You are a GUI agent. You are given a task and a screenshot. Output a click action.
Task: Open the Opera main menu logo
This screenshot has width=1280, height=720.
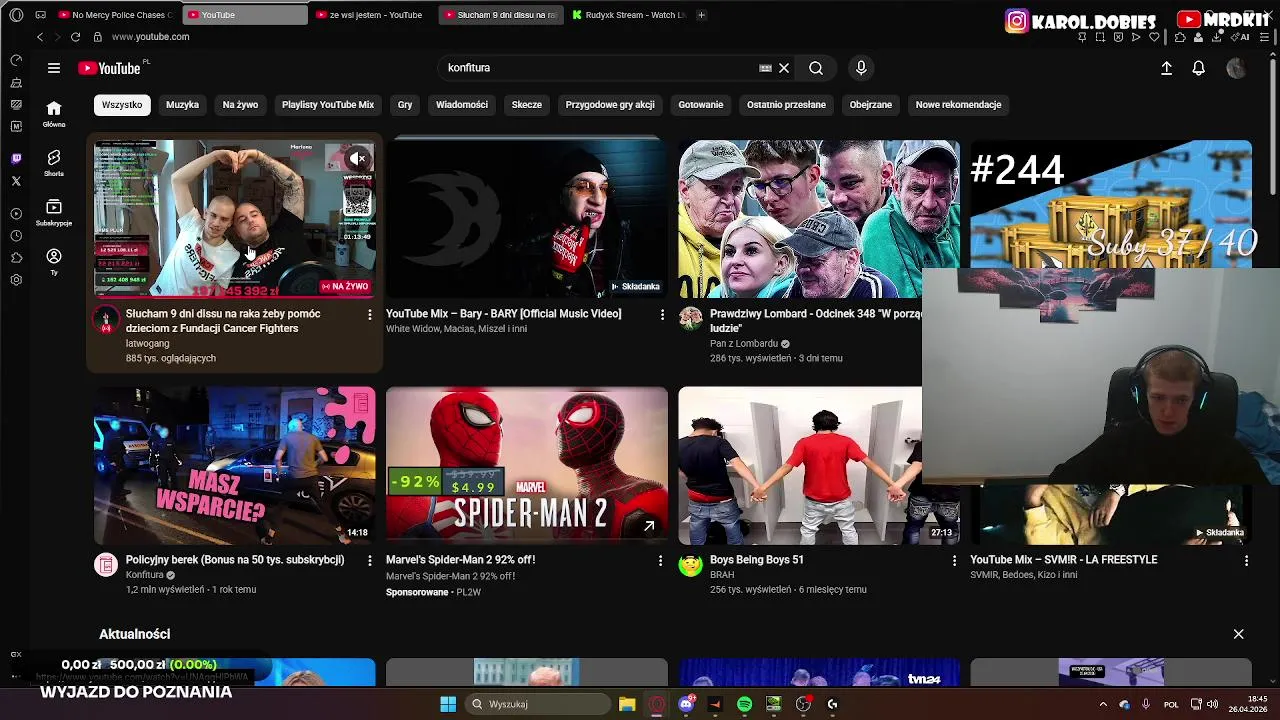(16, 15)
